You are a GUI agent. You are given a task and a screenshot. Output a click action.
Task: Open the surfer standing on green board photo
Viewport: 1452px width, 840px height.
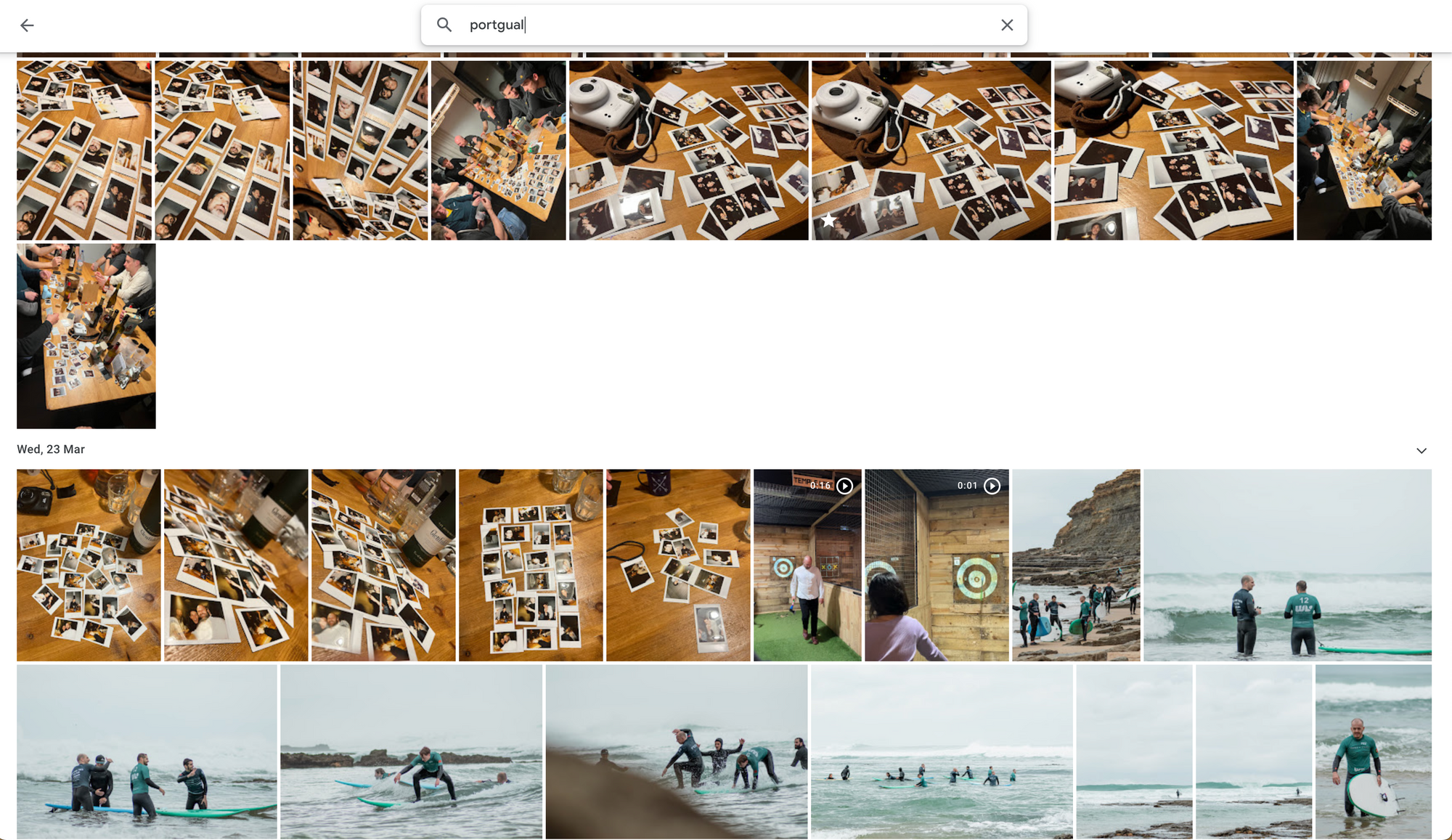click(411, 751)
